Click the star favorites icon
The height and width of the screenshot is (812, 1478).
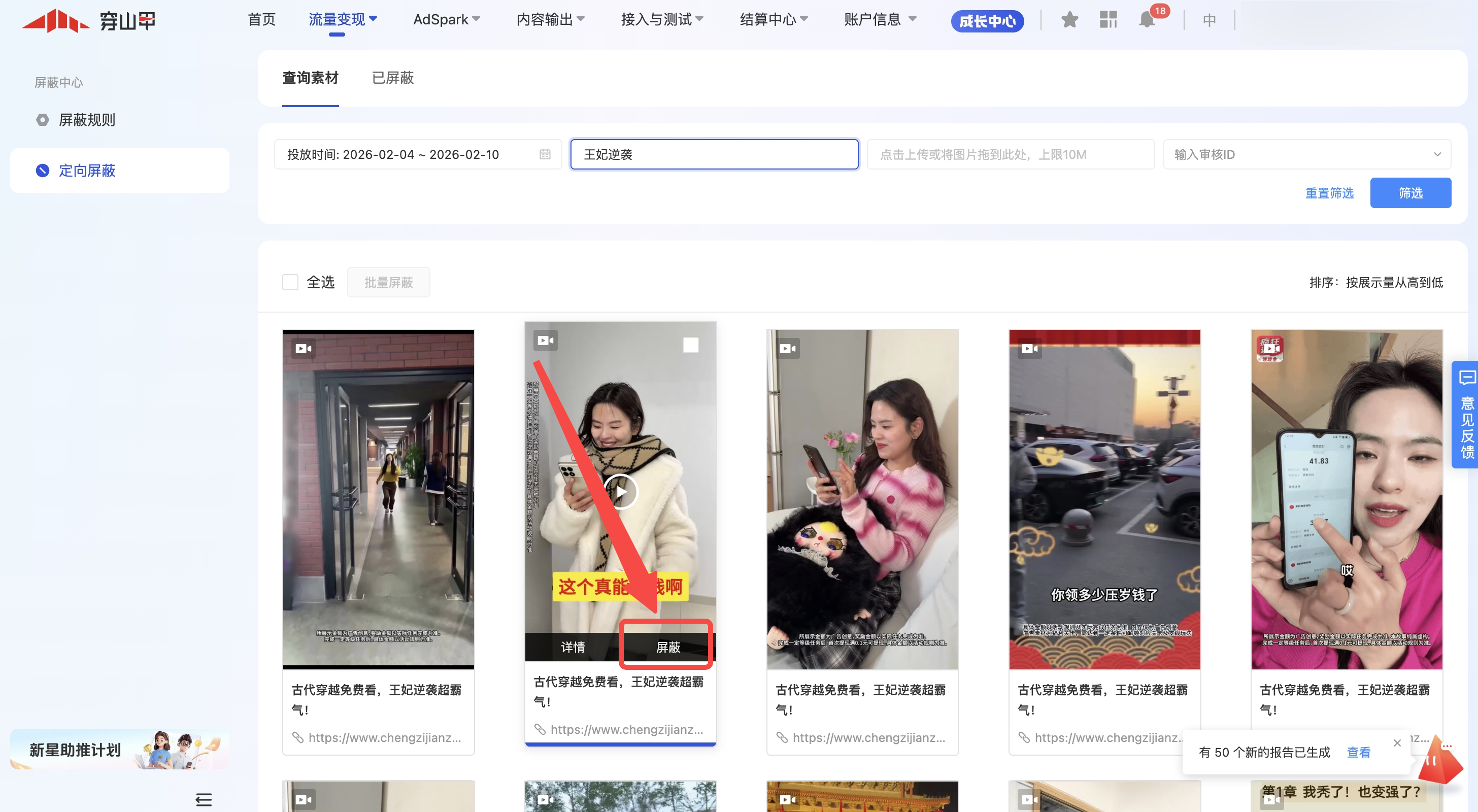1069,20
